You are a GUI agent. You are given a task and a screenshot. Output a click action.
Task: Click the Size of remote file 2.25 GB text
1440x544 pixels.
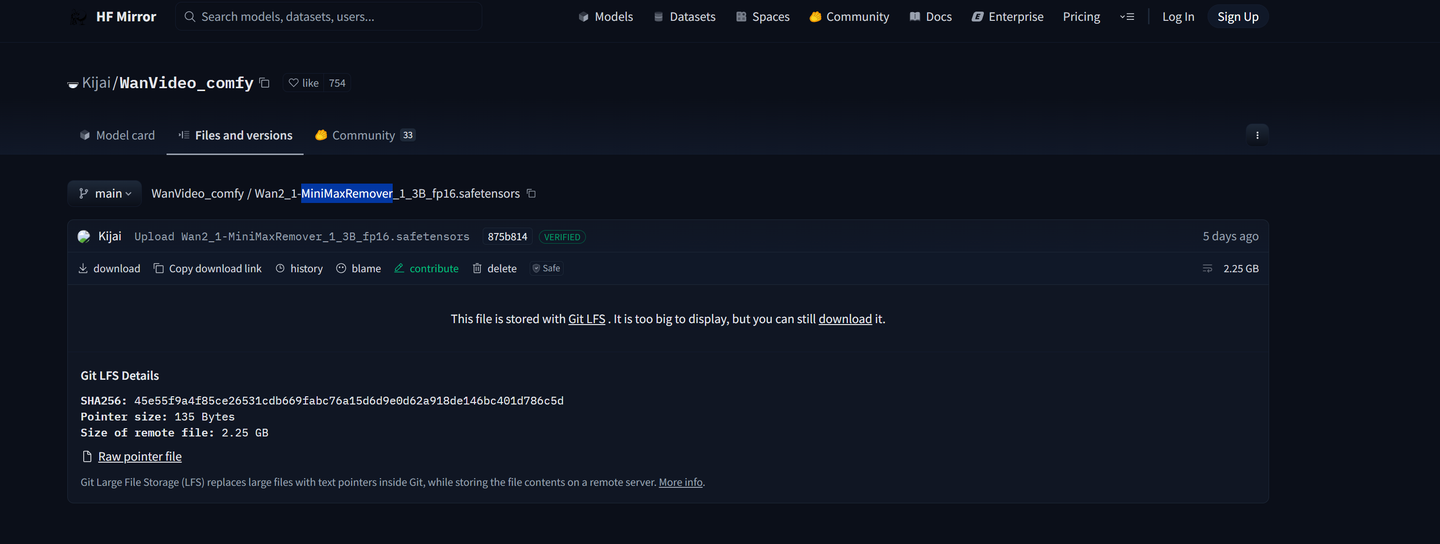tap(175, 433)
